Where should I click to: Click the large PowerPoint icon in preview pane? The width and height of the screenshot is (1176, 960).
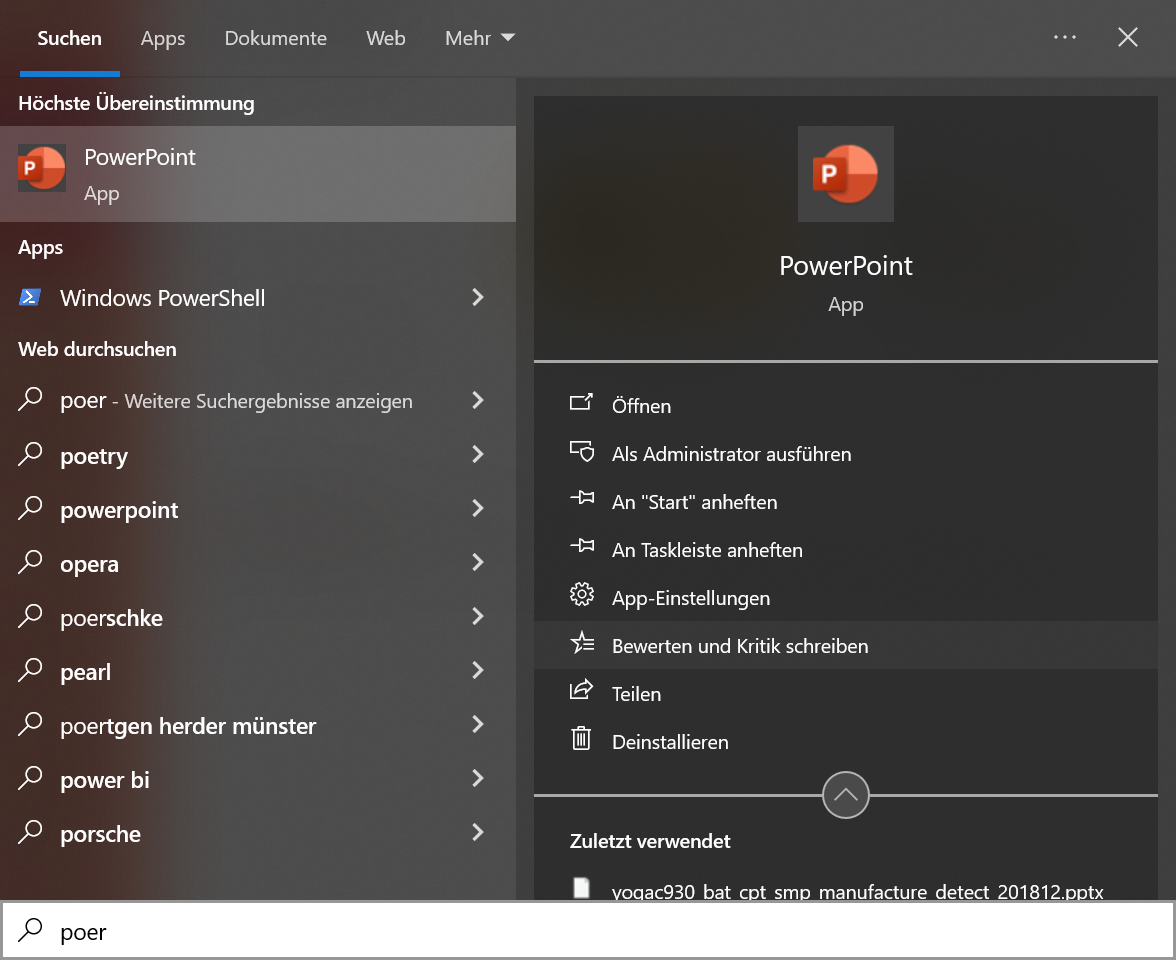click(x=845, y=174)
